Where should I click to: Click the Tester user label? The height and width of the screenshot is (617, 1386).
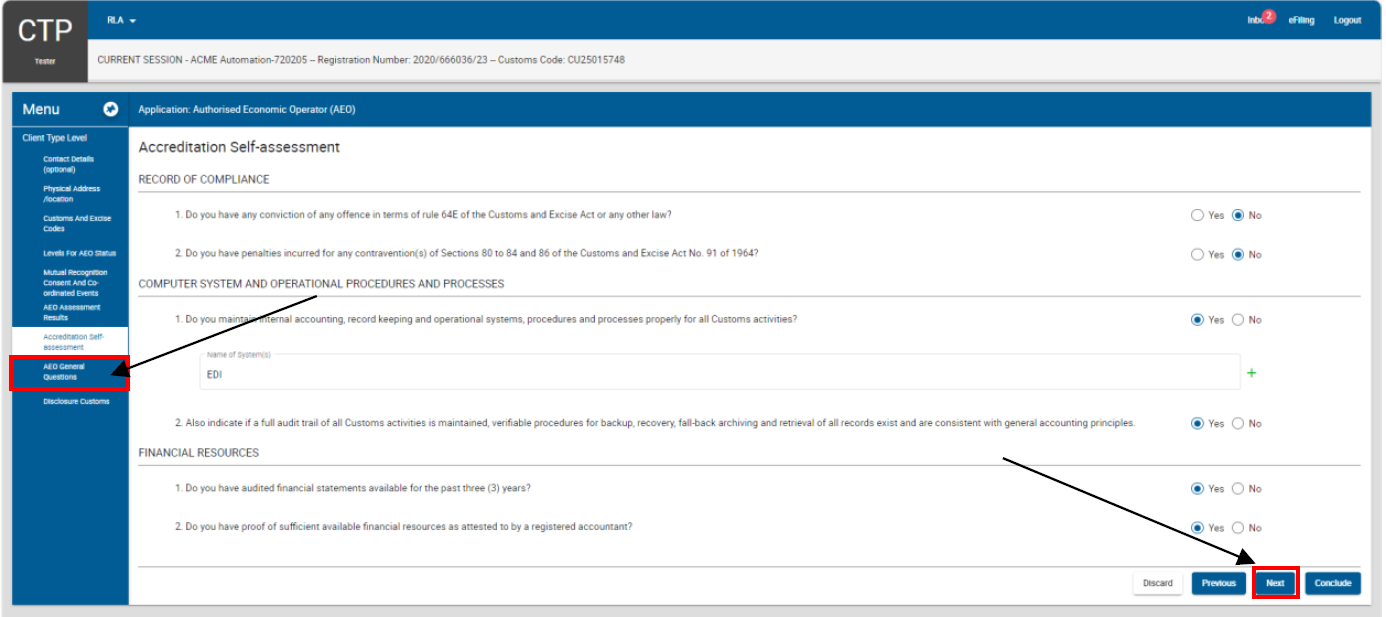[45, 61]
